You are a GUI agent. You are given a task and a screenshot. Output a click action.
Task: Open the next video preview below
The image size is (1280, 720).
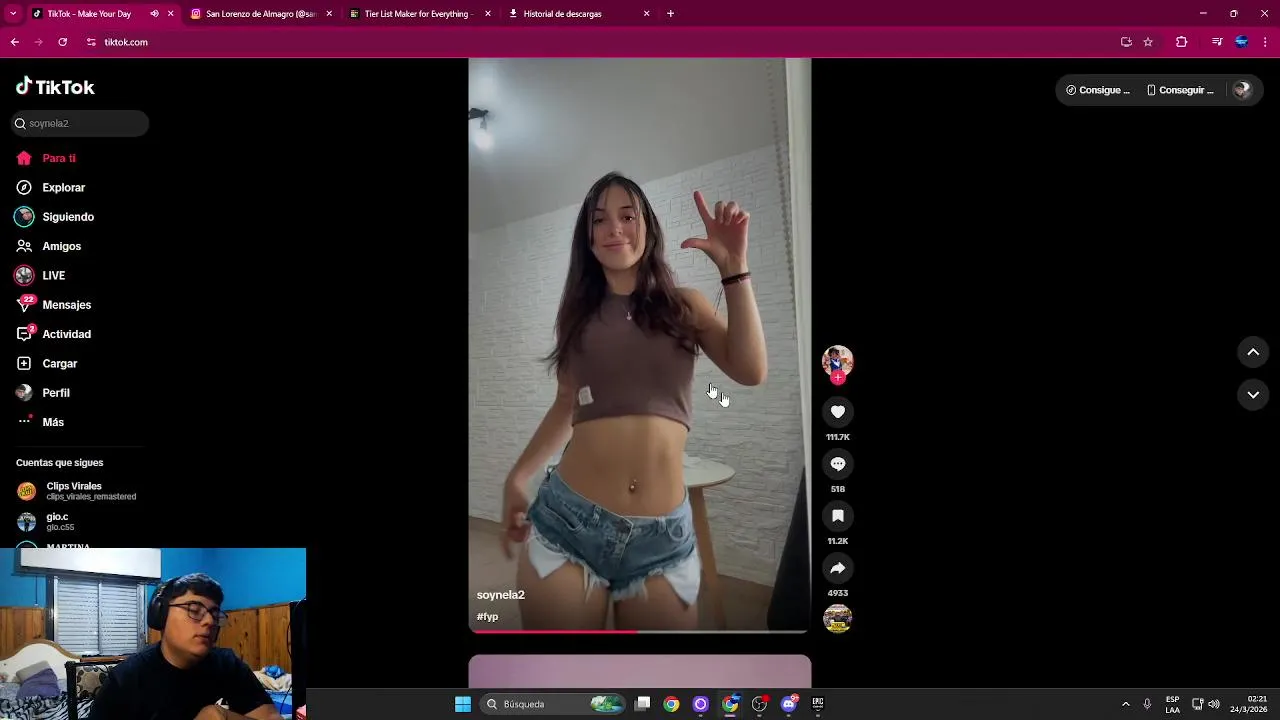point(640,671)
